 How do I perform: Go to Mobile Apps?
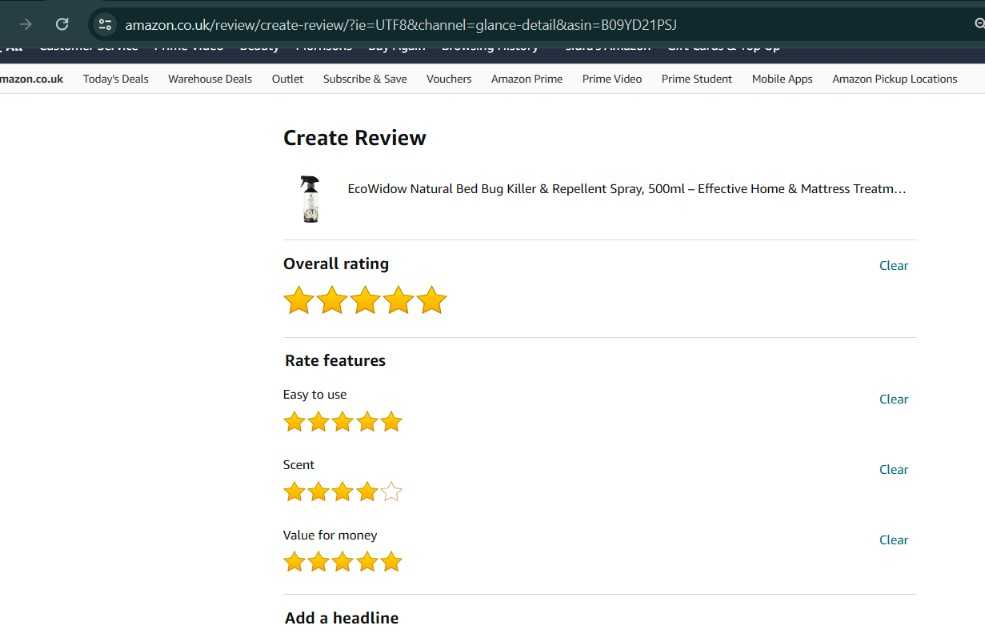coord(782,79)
